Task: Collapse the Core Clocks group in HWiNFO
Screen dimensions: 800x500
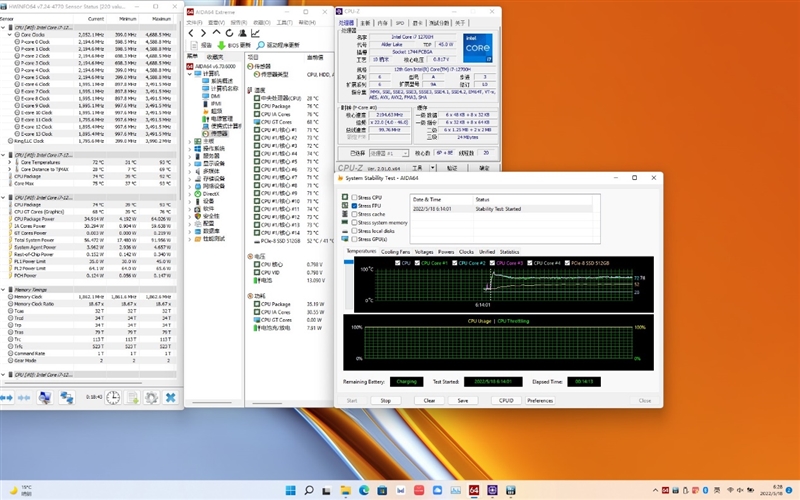Action: pyautogui.click(x=10, y=35)
